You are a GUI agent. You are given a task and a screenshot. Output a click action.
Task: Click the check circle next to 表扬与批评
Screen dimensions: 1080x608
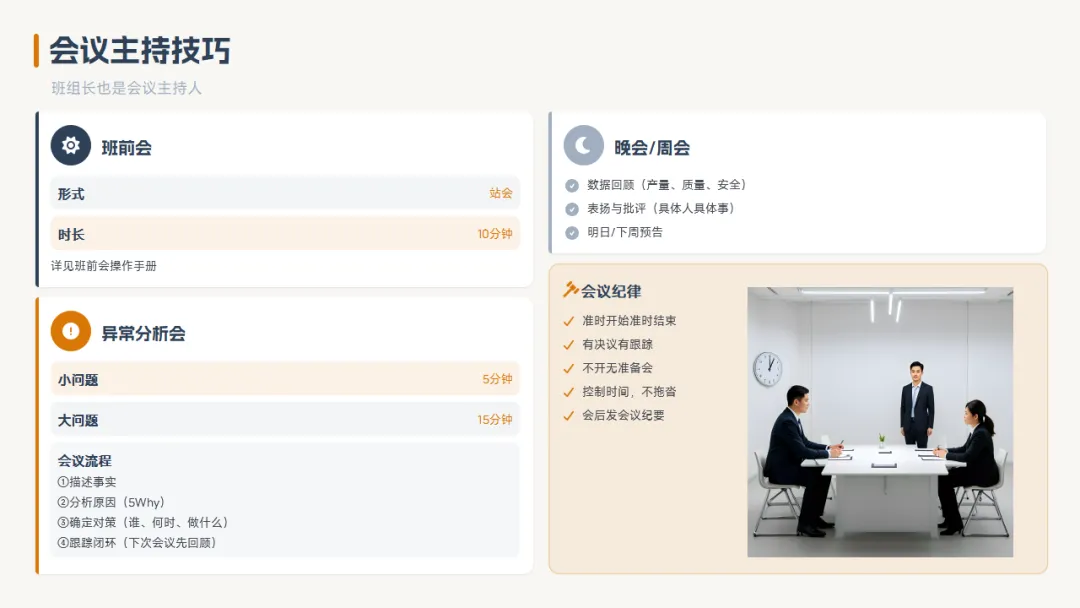click(572, 209)
